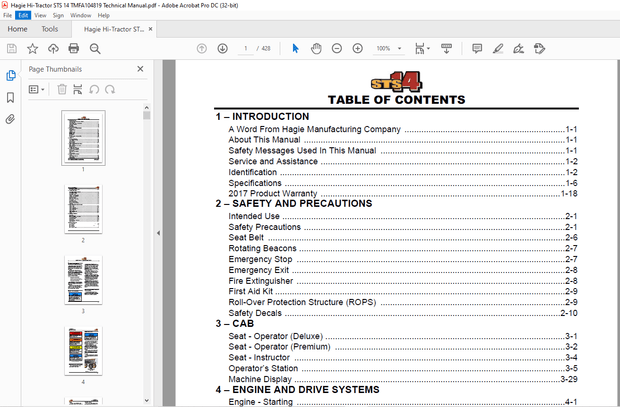Viewport: 620px width, 407px height.
Task: Open thumbnail options dropdown menu
Action: click(x=36, y=89)
